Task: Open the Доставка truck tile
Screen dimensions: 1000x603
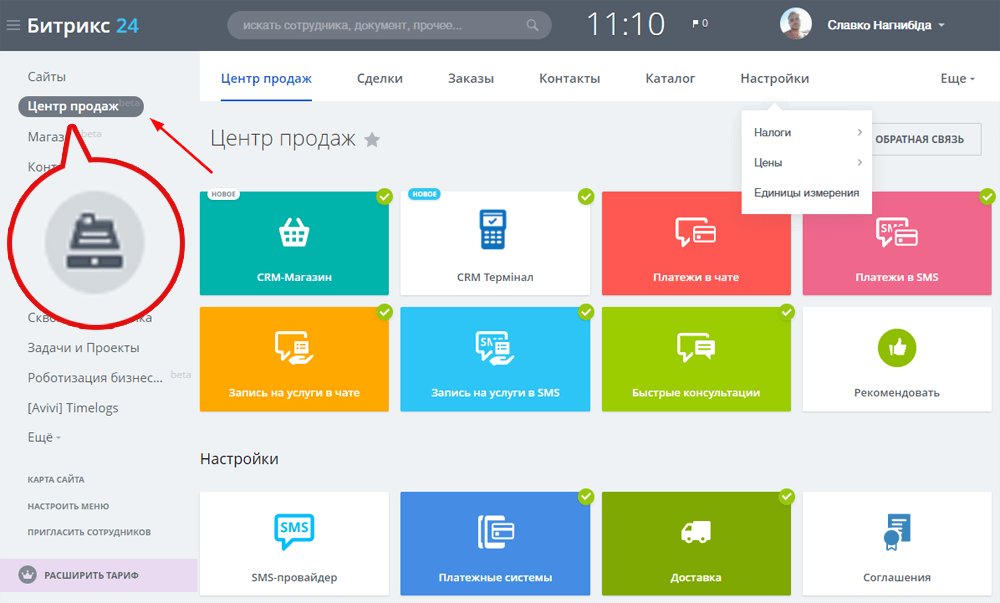Action: (696, 544)
